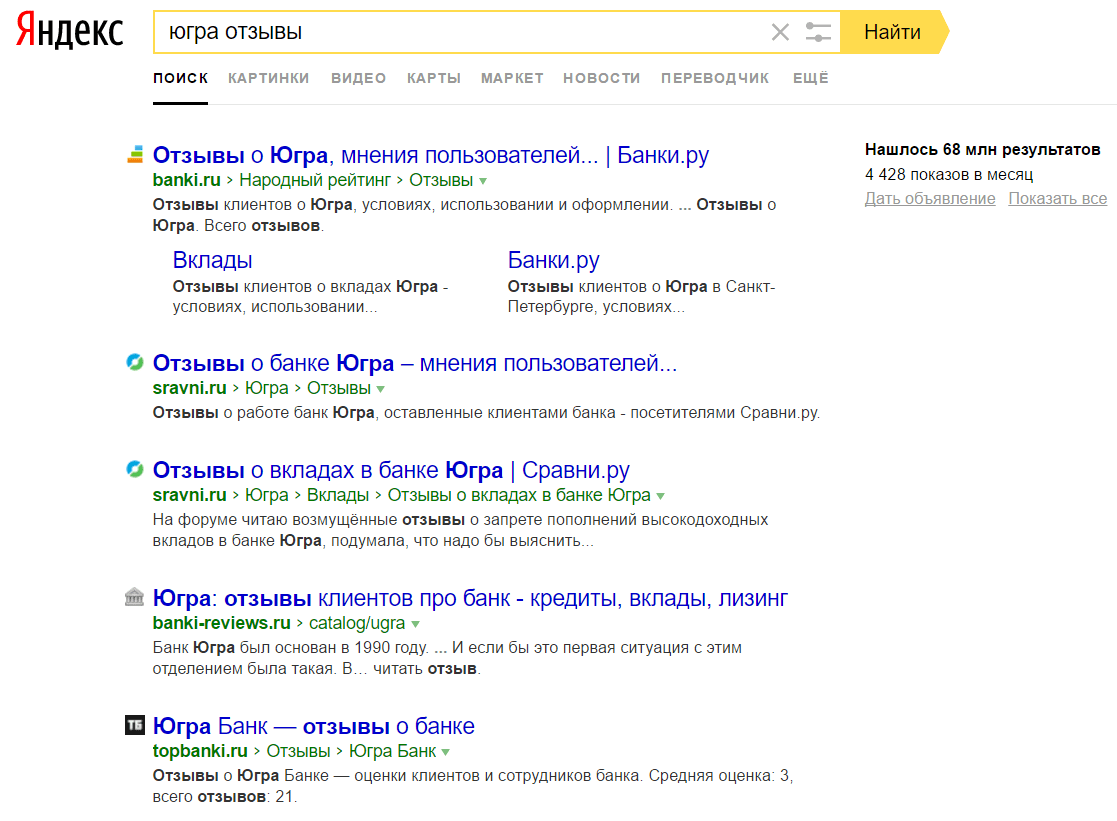1117x821 pixels.
Task: Open result Югра Банк — отзывы о банке
Action: (313, 726)
